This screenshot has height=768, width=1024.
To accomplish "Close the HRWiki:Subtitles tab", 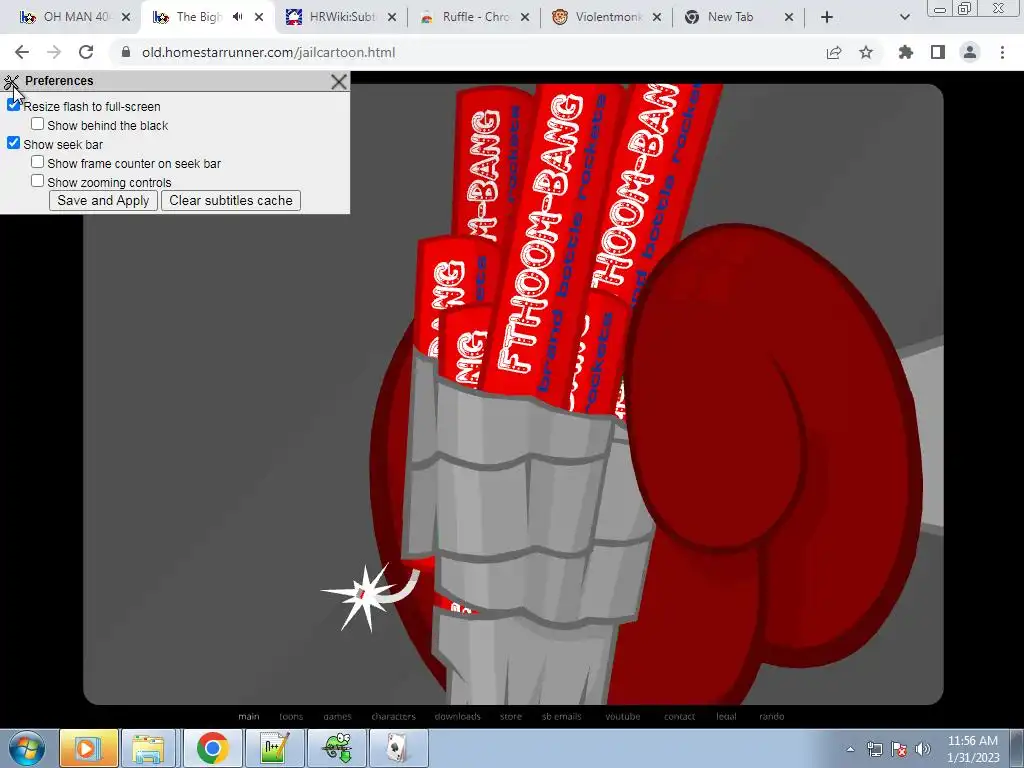I will [x=392, y=17].
